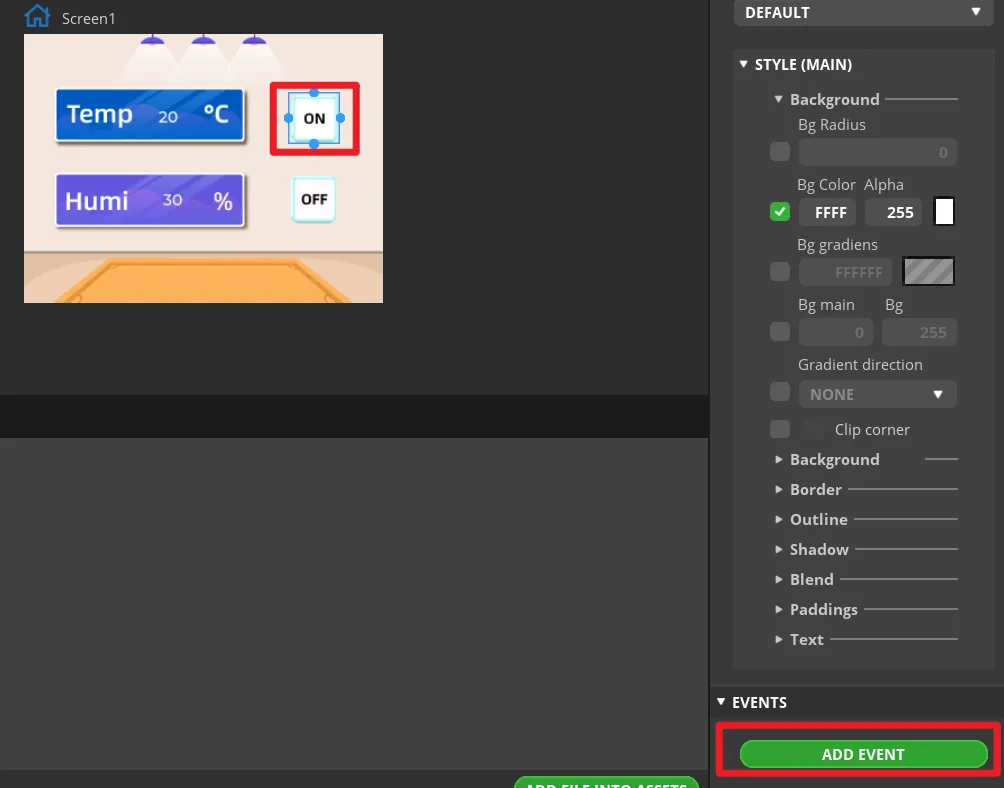Screen dimensions: 1004x788
Task: Expand the Shadow style section
Action: coord(818,549)
